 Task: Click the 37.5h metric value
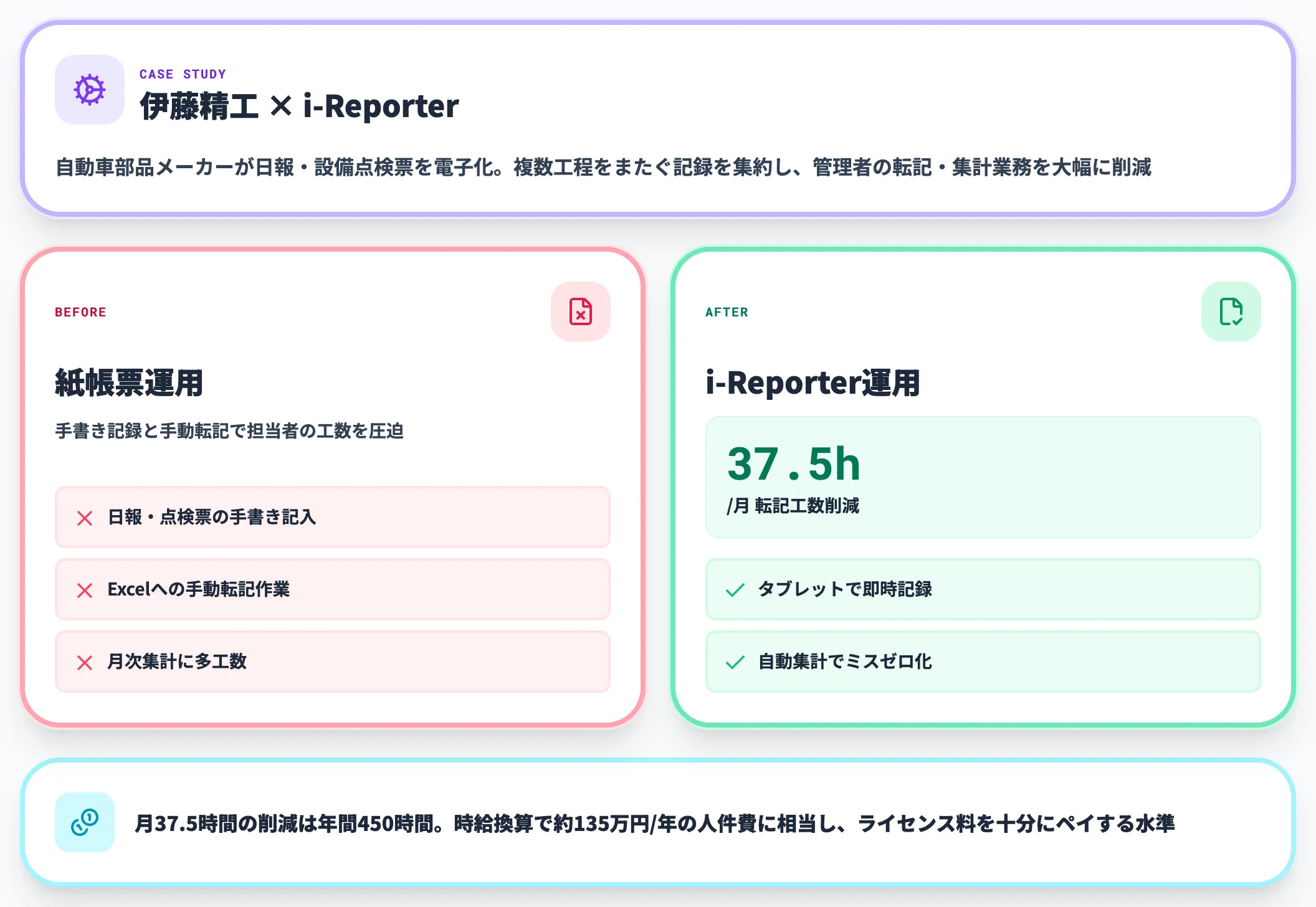pyautogui.click(x=794, y=464)
